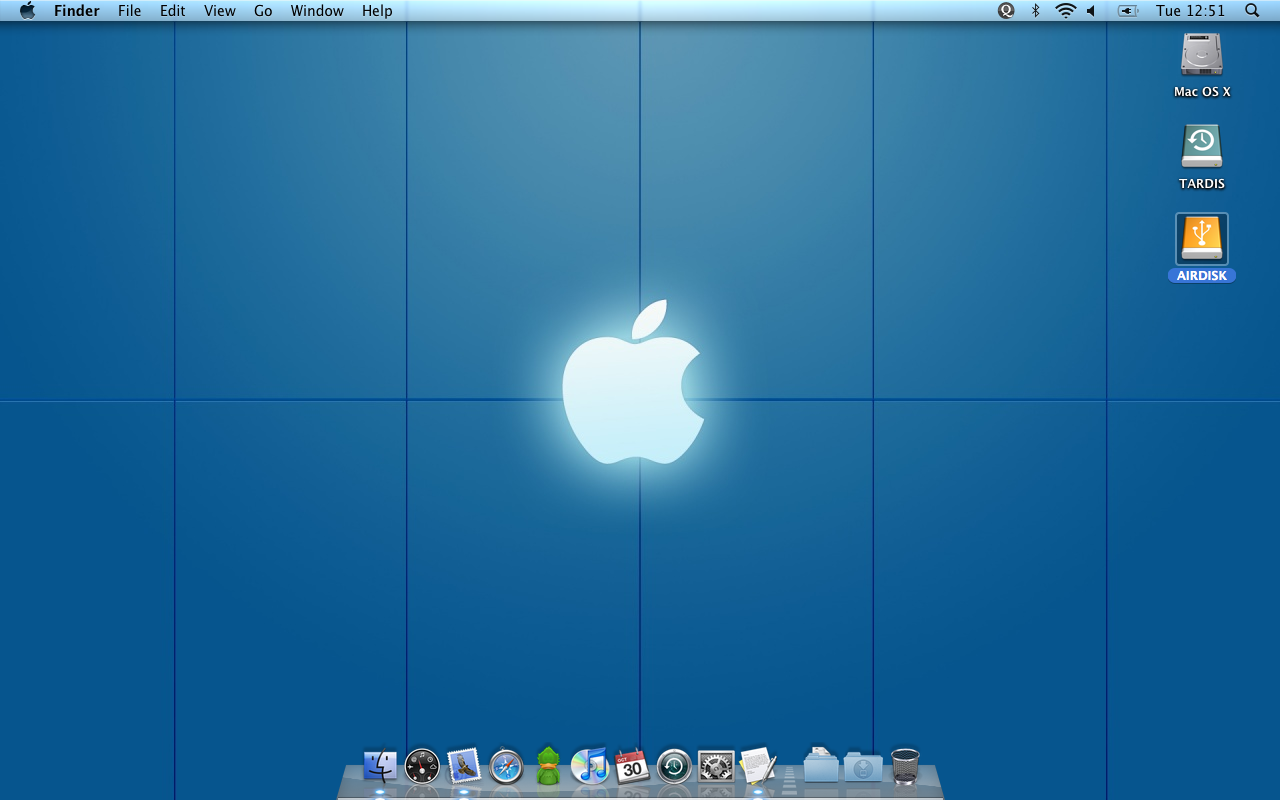Open the Apple menu

pyautogui.click(x=27, y=10)
